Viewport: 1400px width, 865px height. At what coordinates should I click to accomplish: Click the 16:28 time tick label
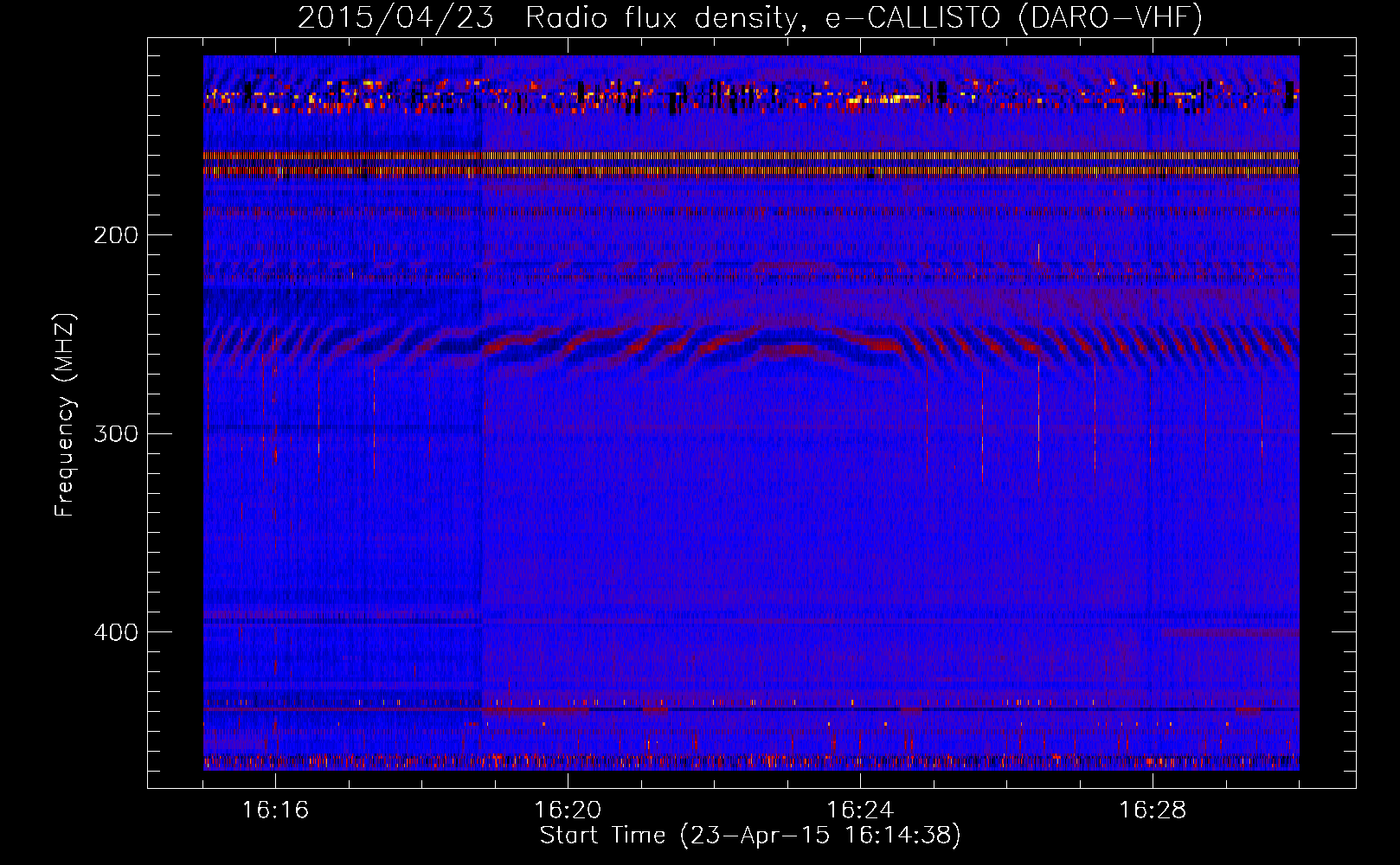1153,810
